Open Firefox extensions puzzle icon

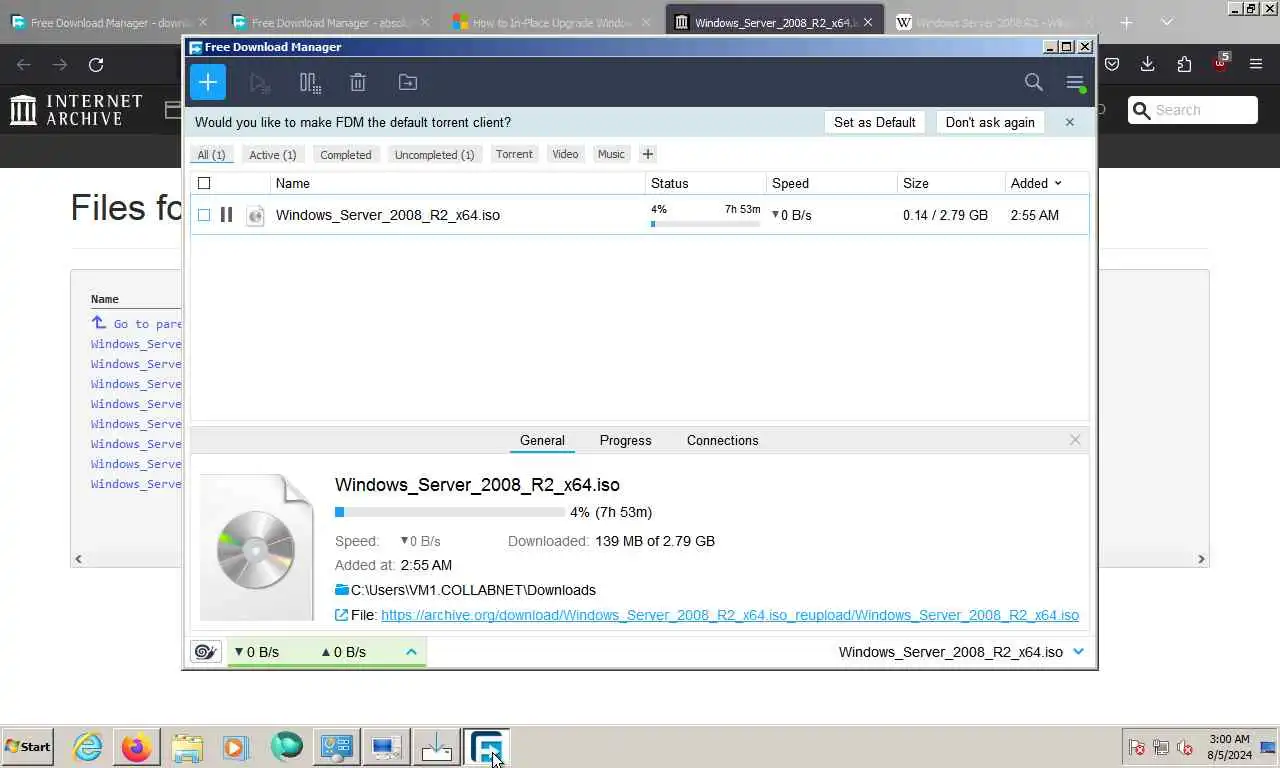coord(1184,64)
